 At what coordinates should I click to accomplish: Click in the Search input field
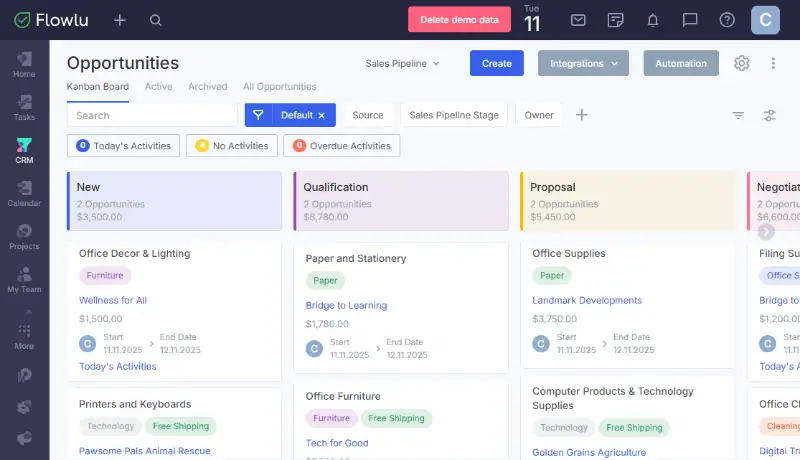tap(152, 115)
